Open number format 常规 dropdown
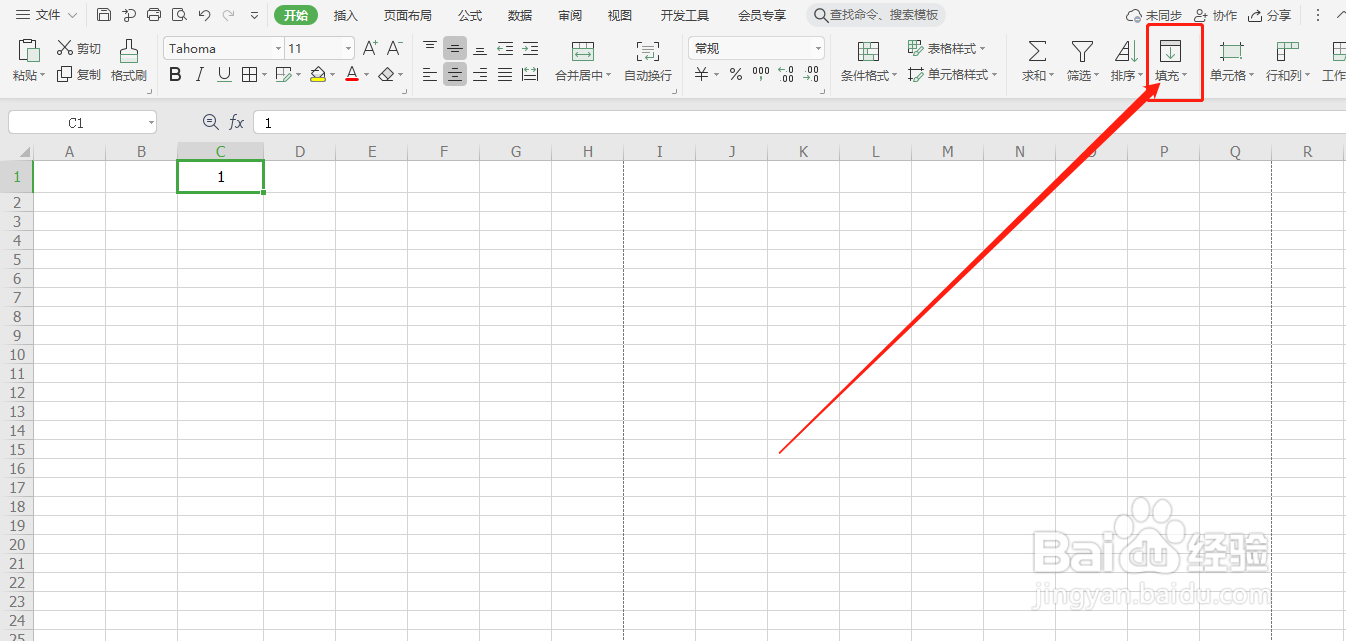The image size is (1346, 641). 818,49
